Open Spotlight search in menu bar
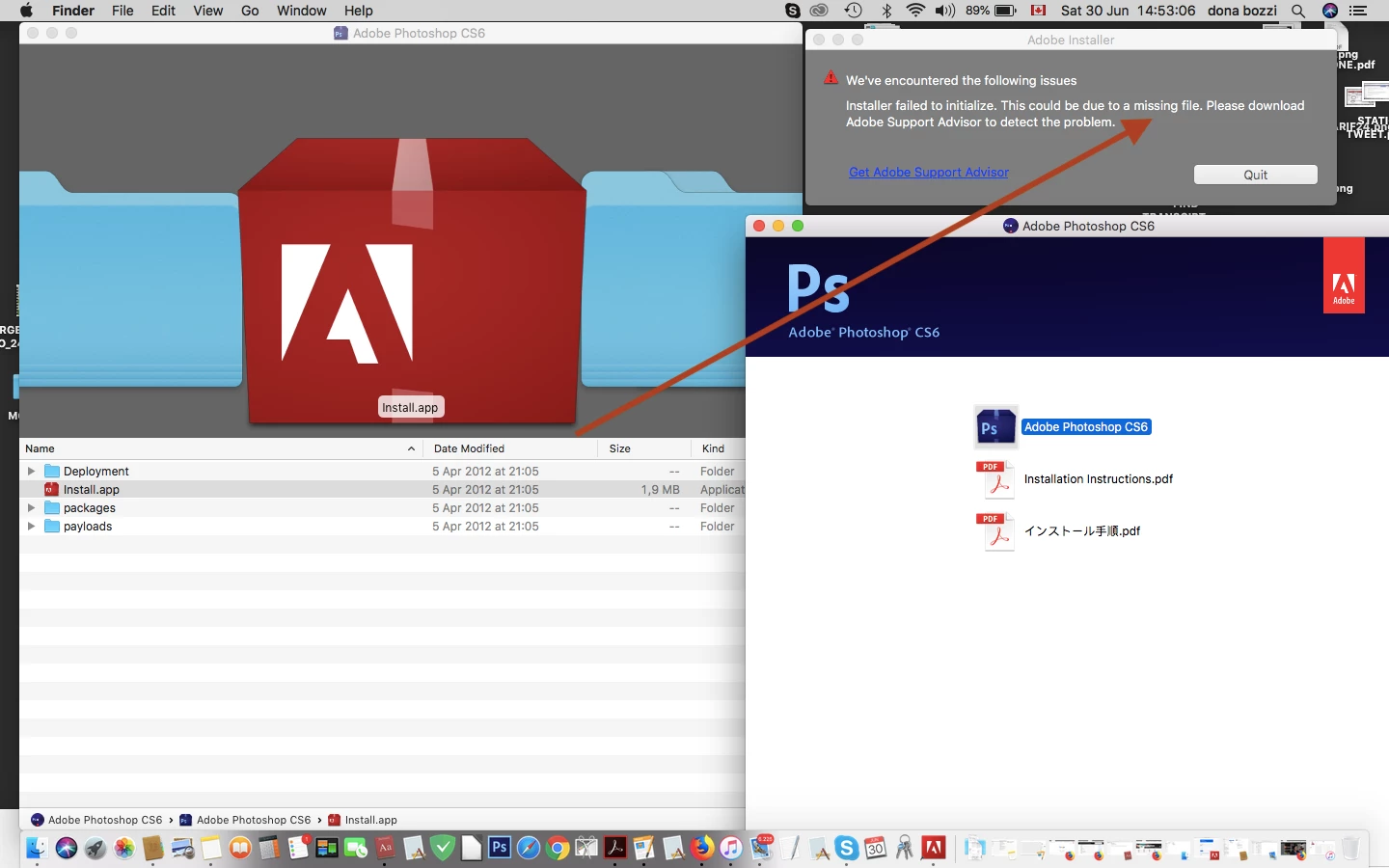This screenshot has width=1389, height=868. pos(1298,11)
